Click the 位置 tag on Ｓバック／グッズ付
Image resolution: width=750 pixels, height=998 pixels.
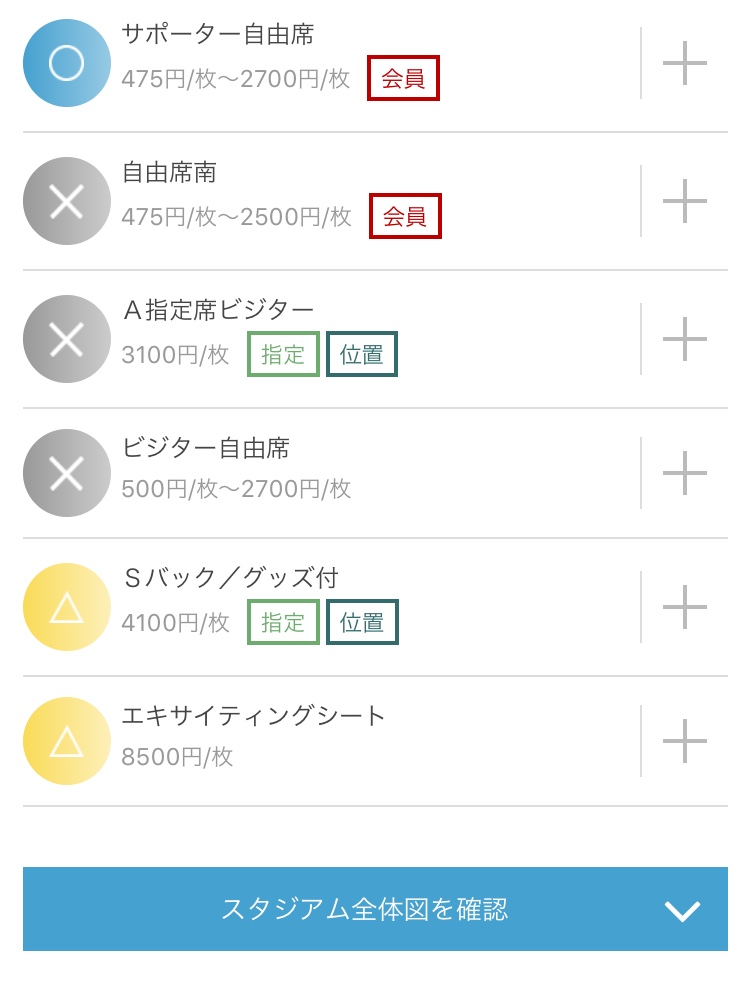[362, 622]
